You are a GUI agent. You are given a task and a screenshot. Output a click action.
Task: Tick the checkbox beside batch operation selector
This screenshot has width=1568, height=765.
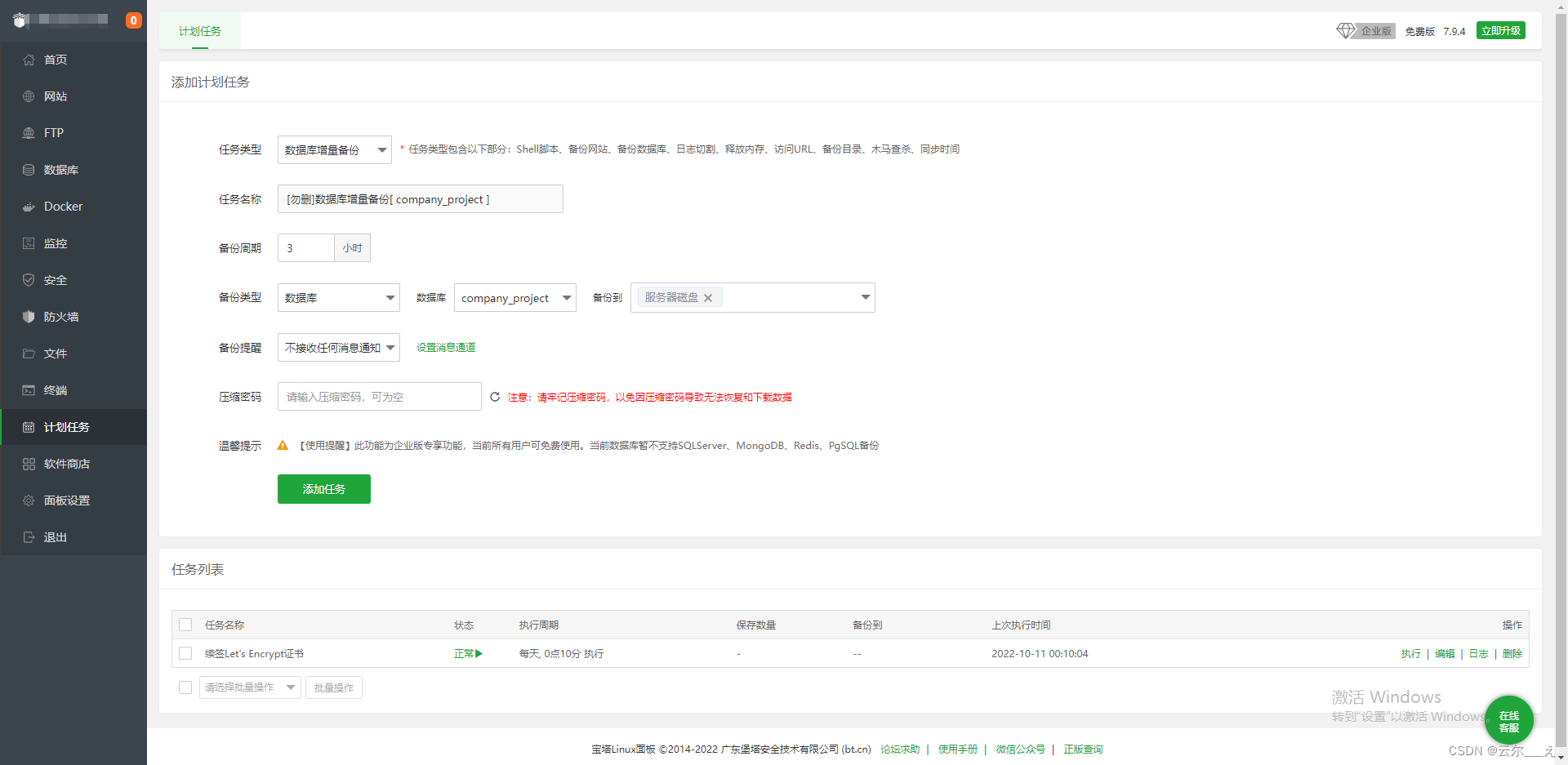185,687
